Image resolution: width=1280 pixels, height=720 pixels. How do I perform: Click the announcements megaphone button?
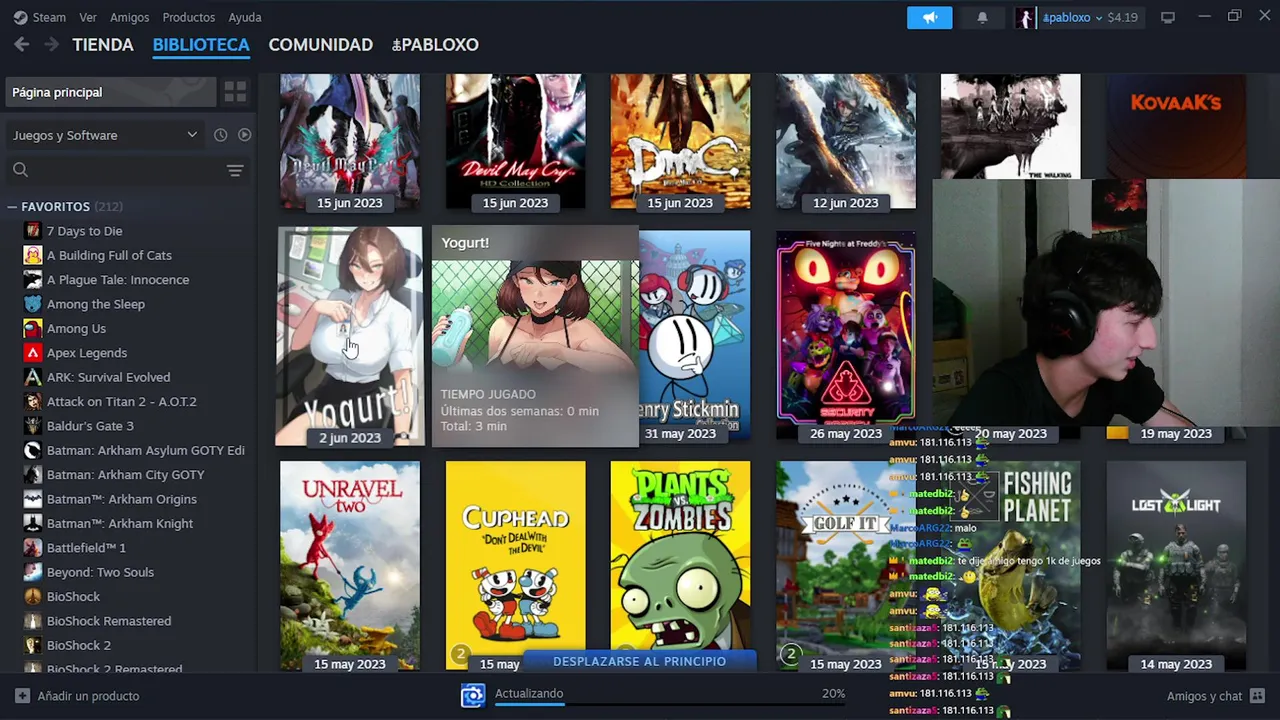tap(930, 17)
